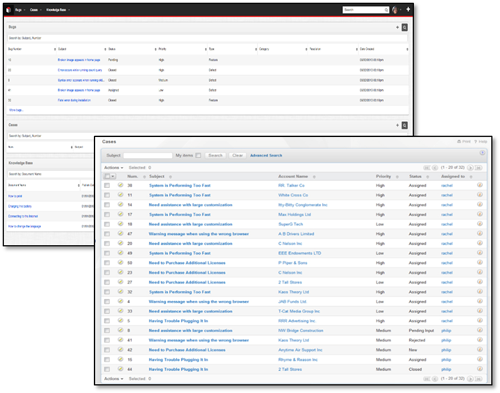Viewport: 500px width, 393px height.
Task: Tick the select-all checkbox in the table header
Action: 107,176
